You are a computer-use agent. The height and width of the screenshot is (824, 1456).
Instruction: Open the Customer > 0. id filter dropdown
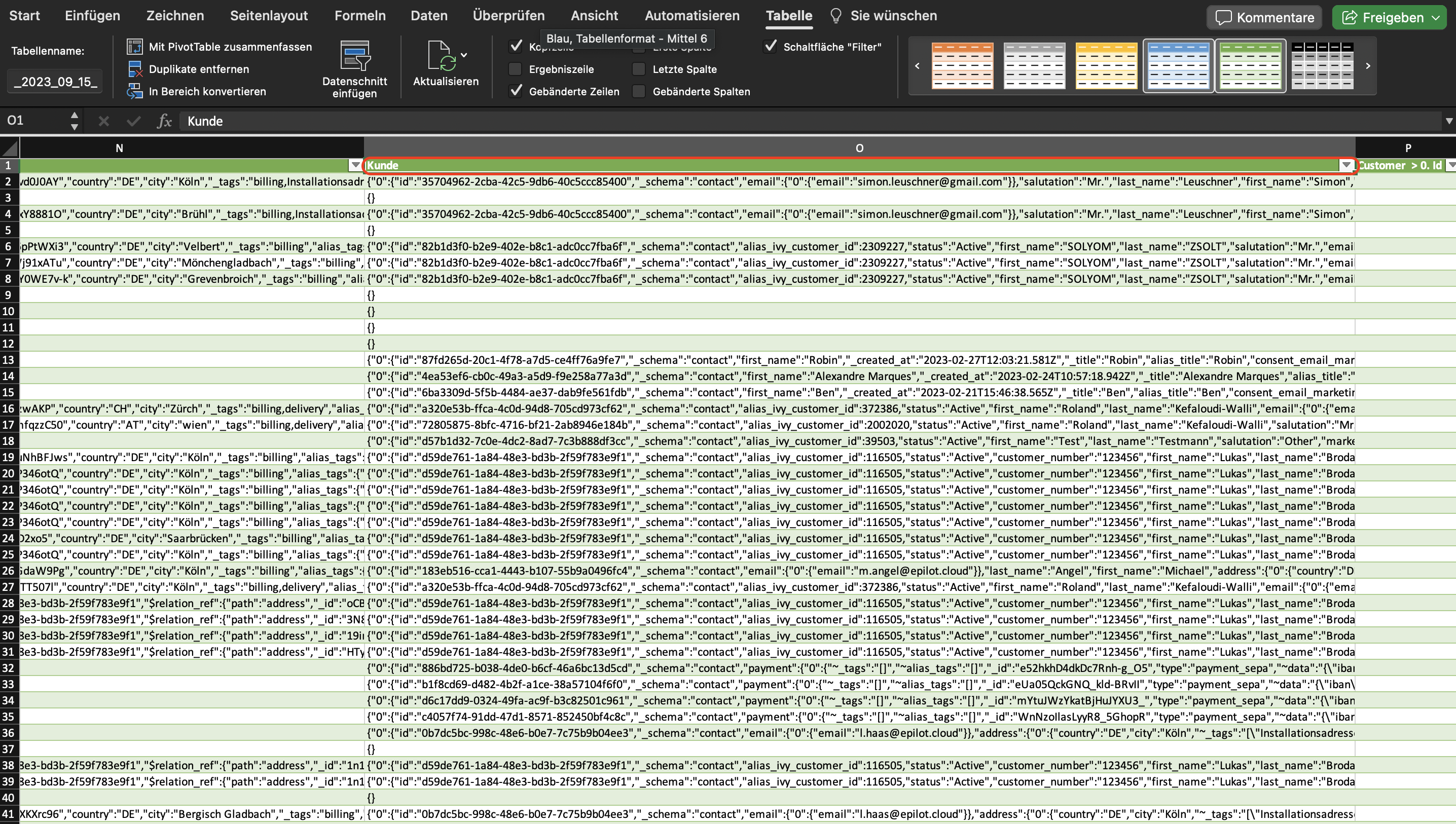pyautogui.click(x=1451, y=165)
